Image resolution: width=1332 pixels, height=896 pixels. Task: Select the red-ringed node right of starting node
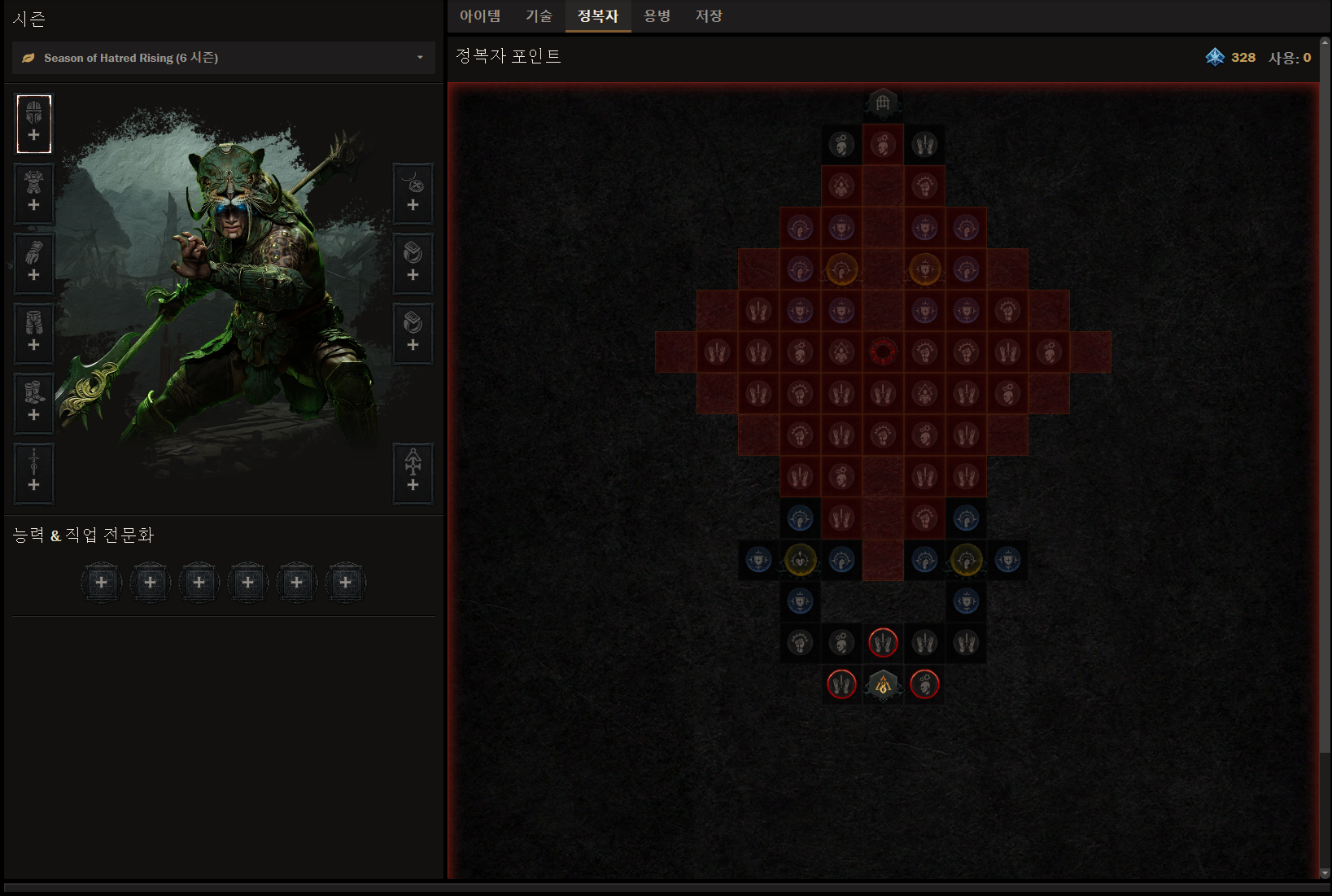pyautogui.click(x=924, y=684)
